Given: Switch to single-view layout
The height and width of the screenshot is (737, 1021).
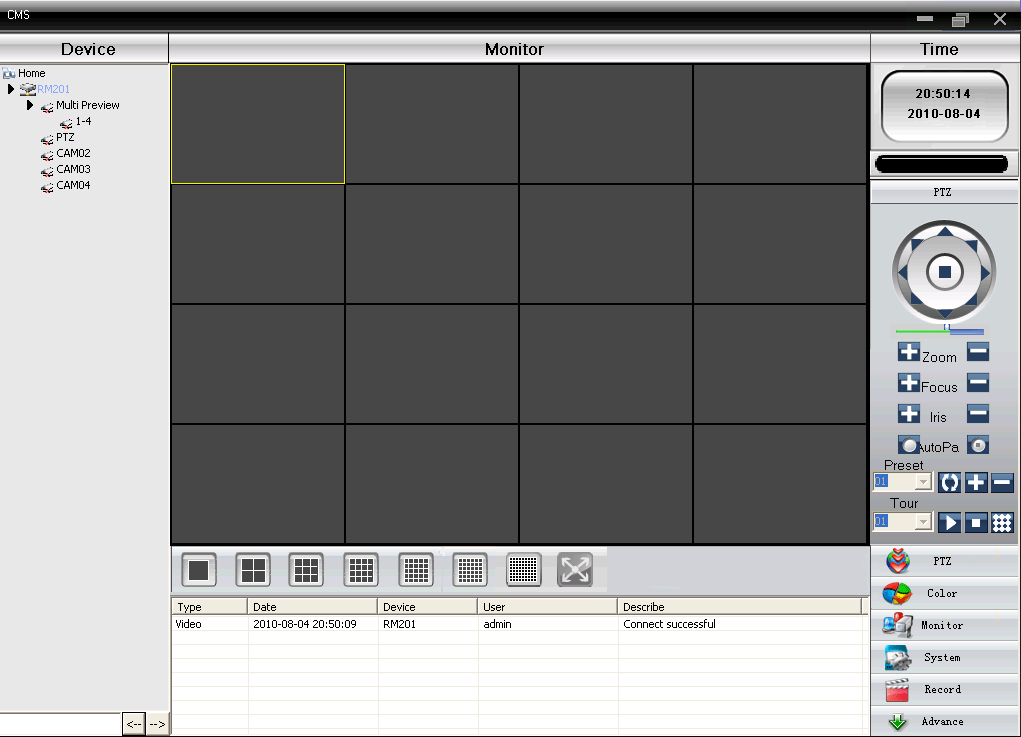Looking at the screenshot, I should (199, 570).
